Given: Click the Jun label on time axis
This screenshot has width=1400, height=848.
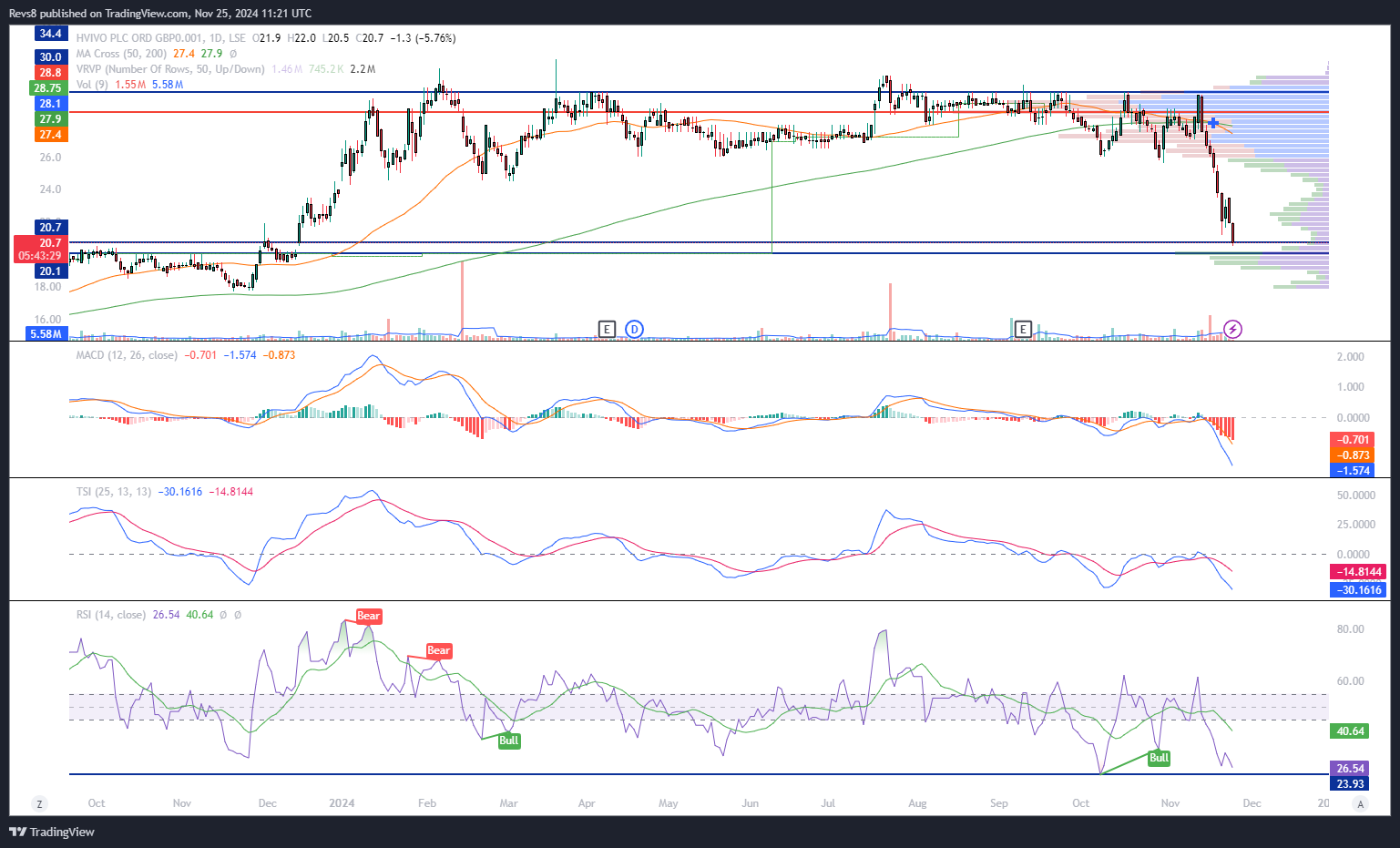Looking at the screenshot, I should click(750, 803).
